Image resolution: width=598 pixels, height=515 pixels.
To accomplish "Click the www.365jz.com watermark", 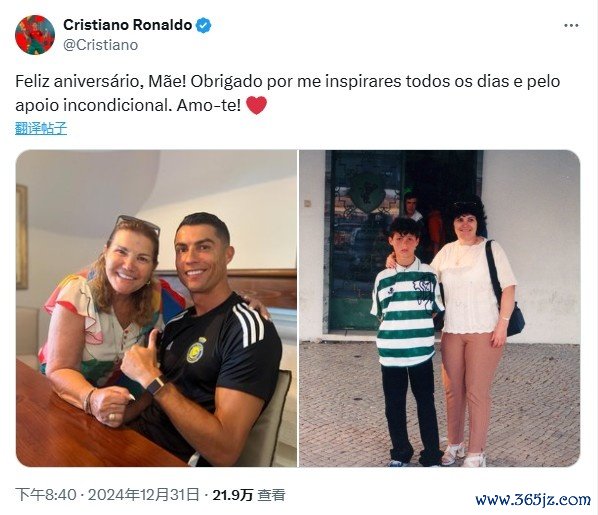I will point(532,499).
